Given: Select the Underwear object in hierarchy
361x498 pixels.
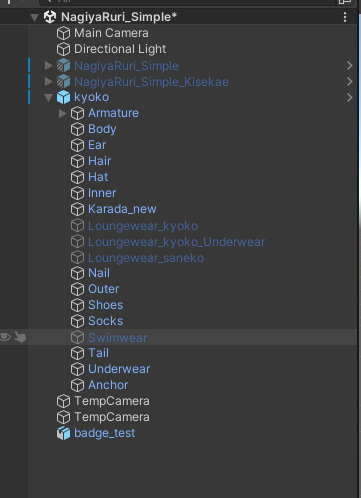Looking at the screenshot, I should [119, 369].
